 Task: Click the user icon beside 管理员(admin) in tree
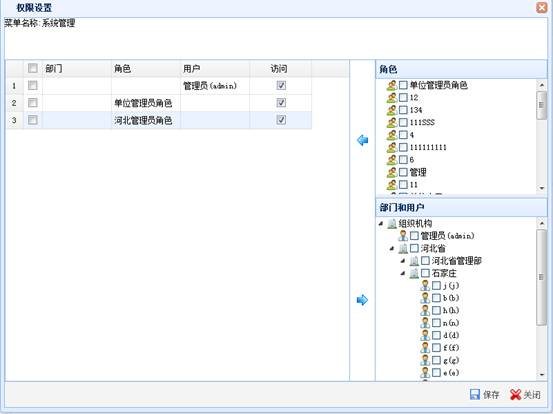click(403, 236)
